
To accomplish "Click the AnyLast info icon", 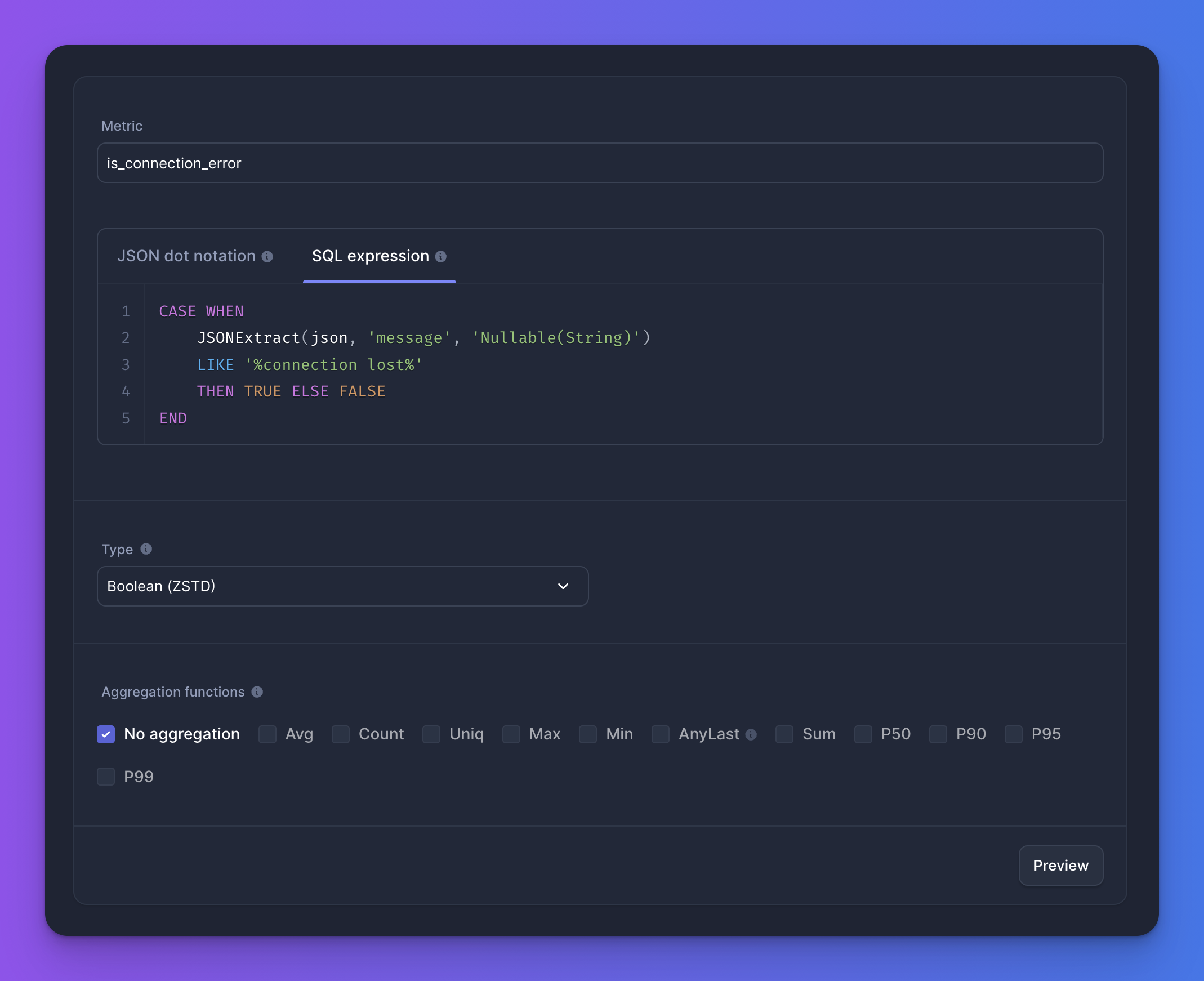I will [751, 734].
